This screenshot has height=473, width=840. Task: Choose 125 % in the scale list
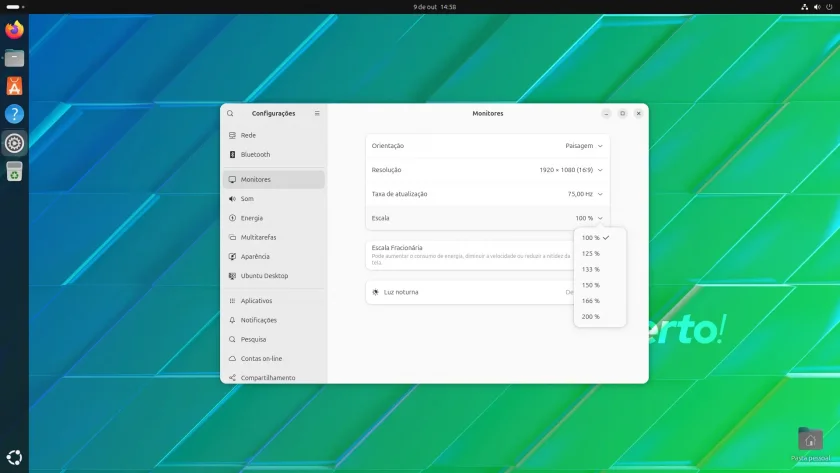599,253
